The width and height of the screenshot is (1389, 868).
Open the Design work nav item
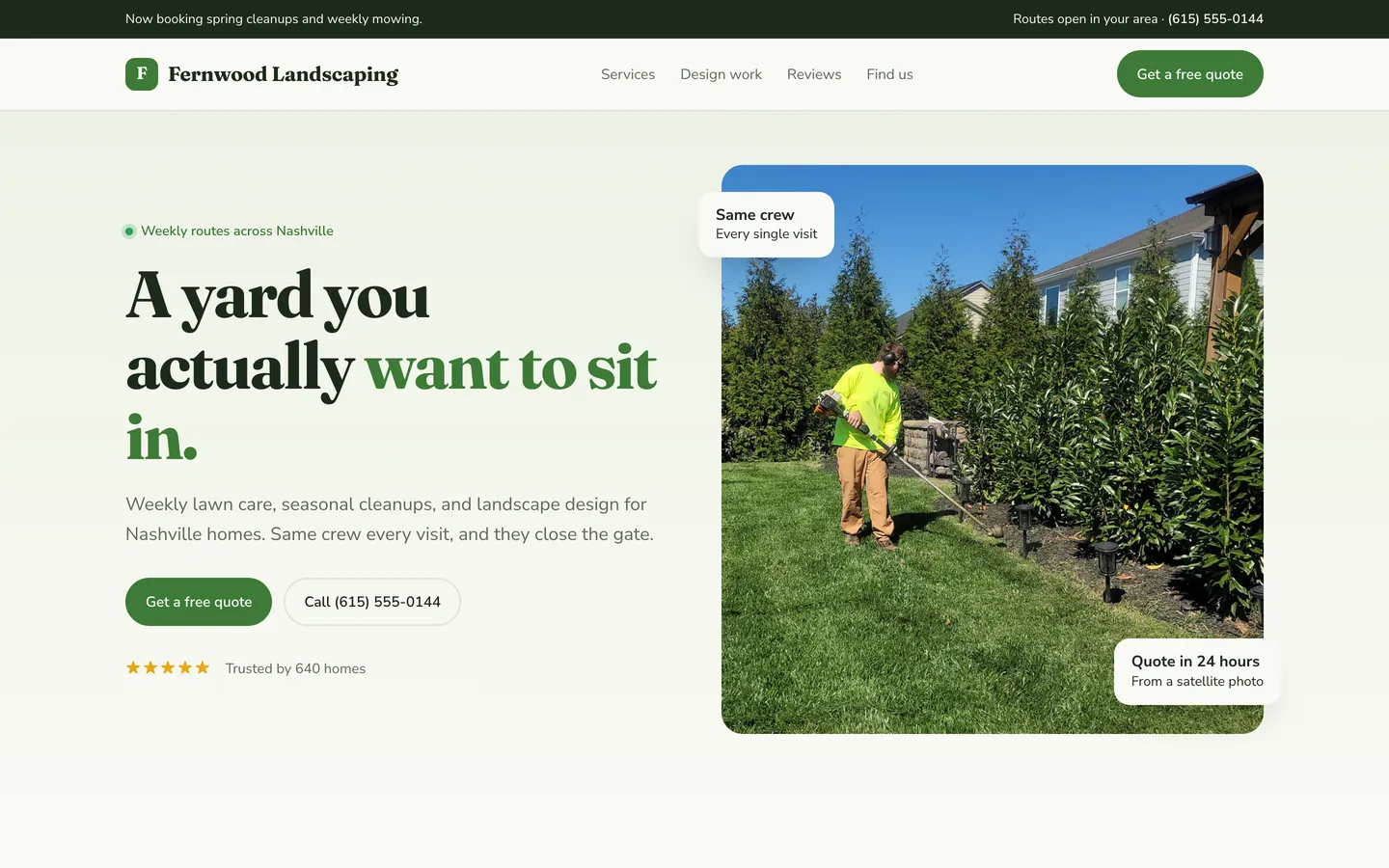(721, 74)
